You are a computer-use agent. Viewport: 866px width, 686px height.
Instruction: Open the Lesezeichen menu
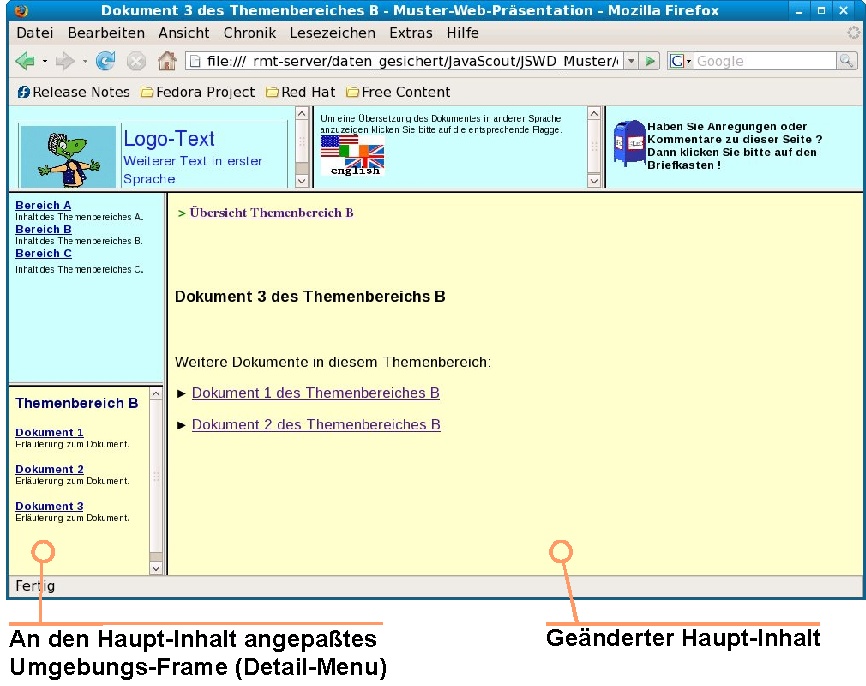coord(332,33)
